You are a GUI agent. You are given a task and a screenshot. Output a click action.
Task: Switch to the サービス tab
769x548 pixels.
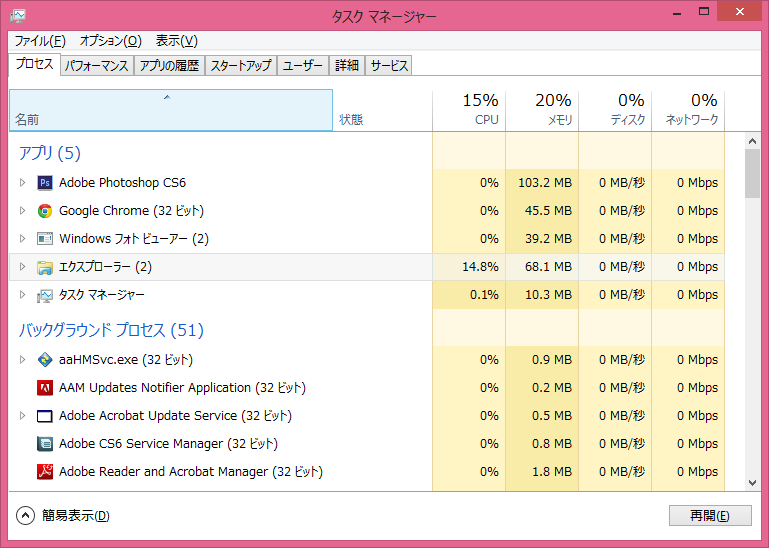point(389,66)
